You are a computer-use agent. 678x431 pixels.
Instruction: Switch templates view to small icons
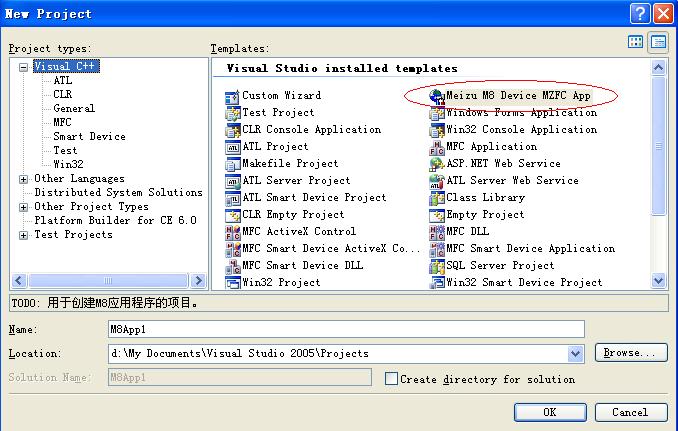tap(659, 42)
